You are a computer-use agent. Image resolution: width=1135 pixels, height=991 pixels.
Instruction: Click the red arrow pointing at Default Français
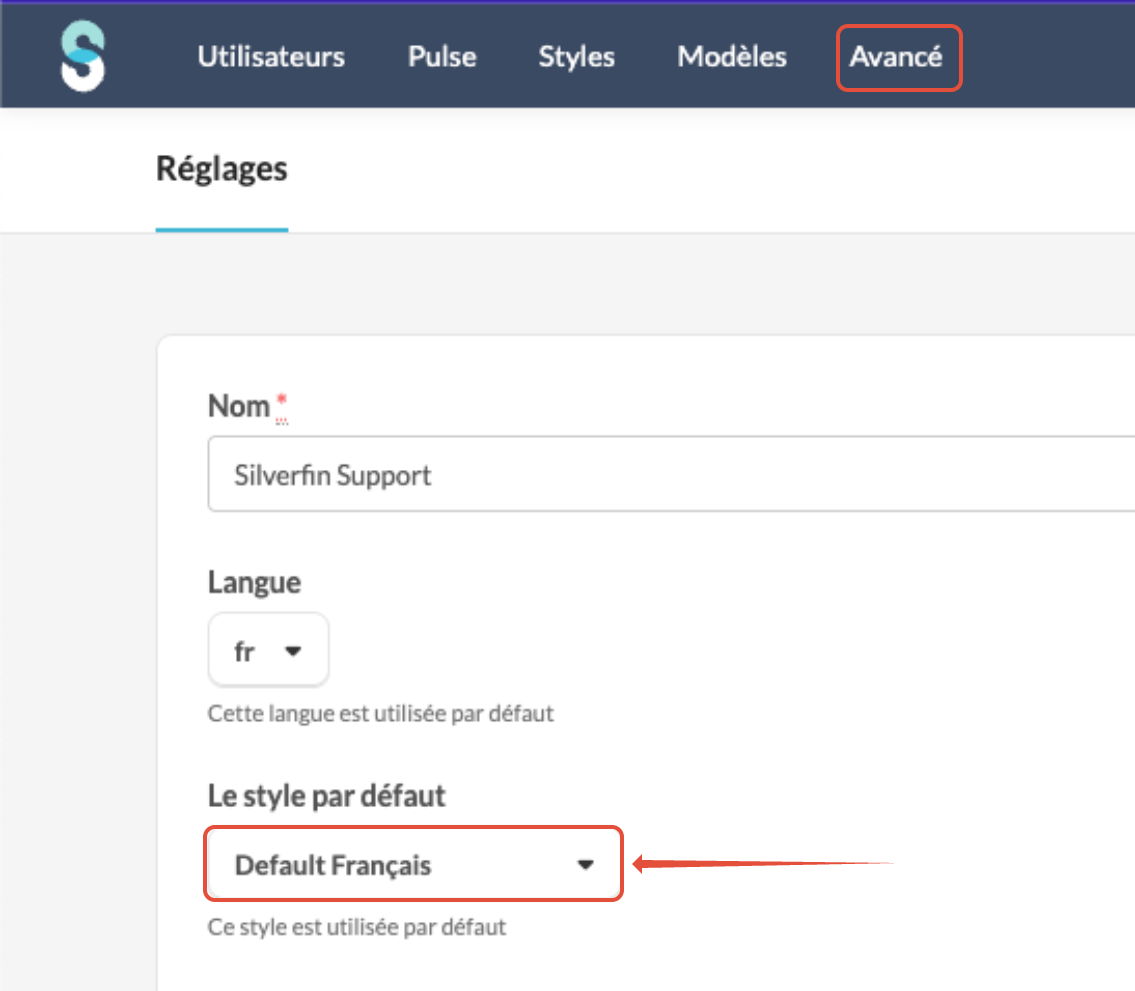click(x=760, y=864)
